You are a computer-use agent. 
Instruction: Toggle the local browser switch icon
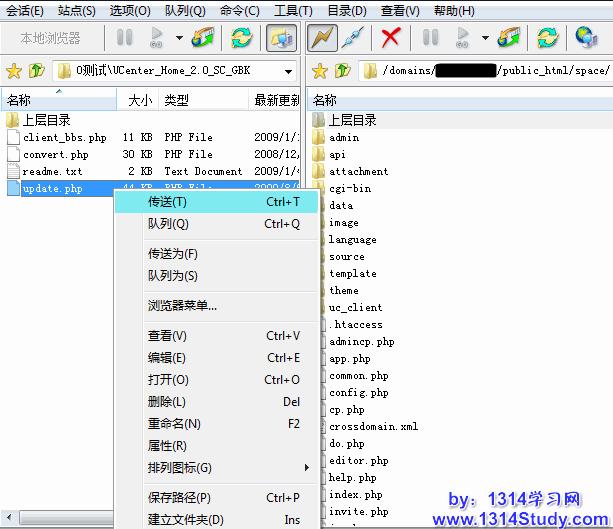(281, 39)
